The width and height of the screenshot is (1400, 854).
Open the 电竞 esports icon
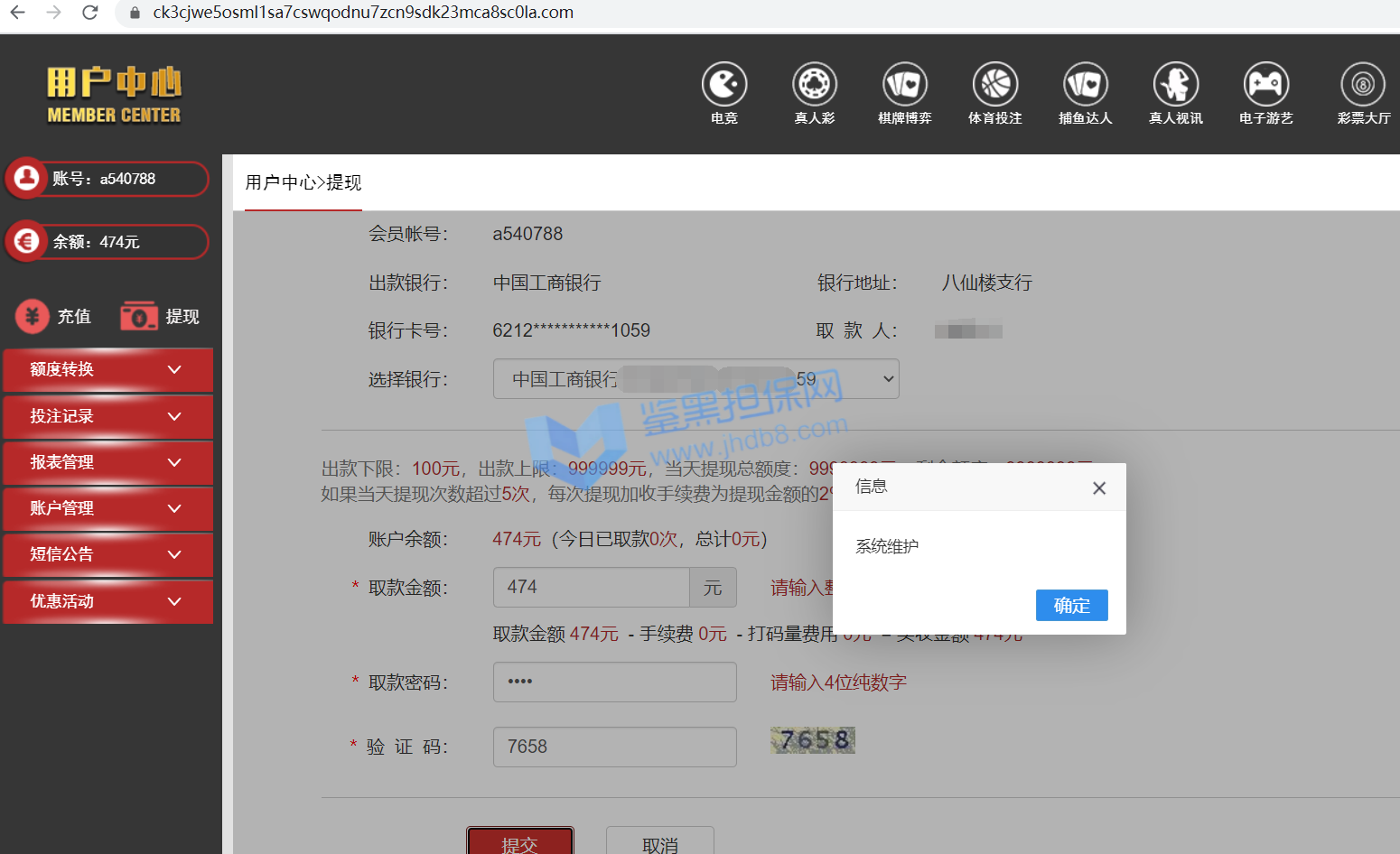point(723,85)
